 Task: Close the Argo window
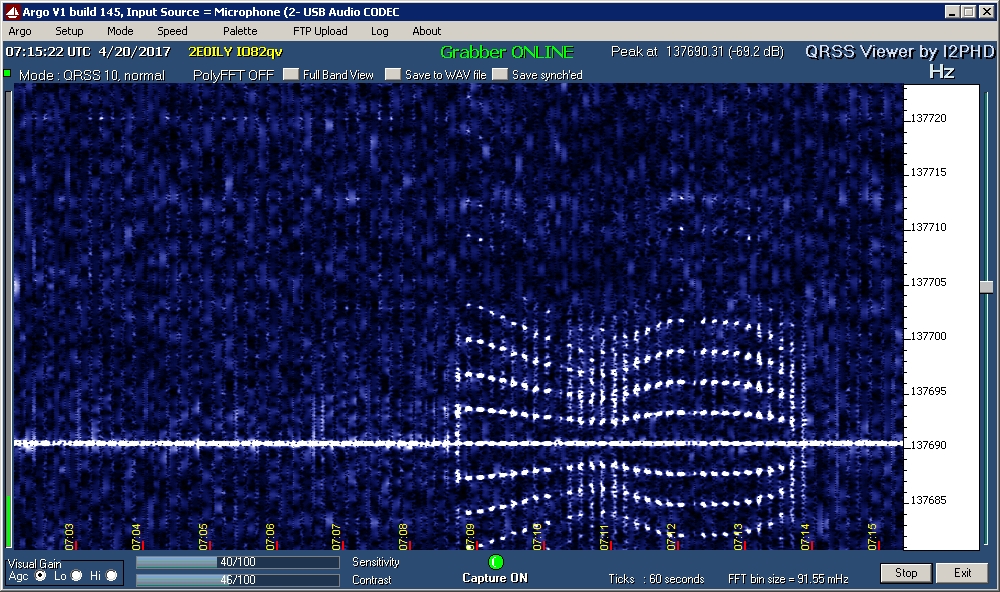coord(987,11)
